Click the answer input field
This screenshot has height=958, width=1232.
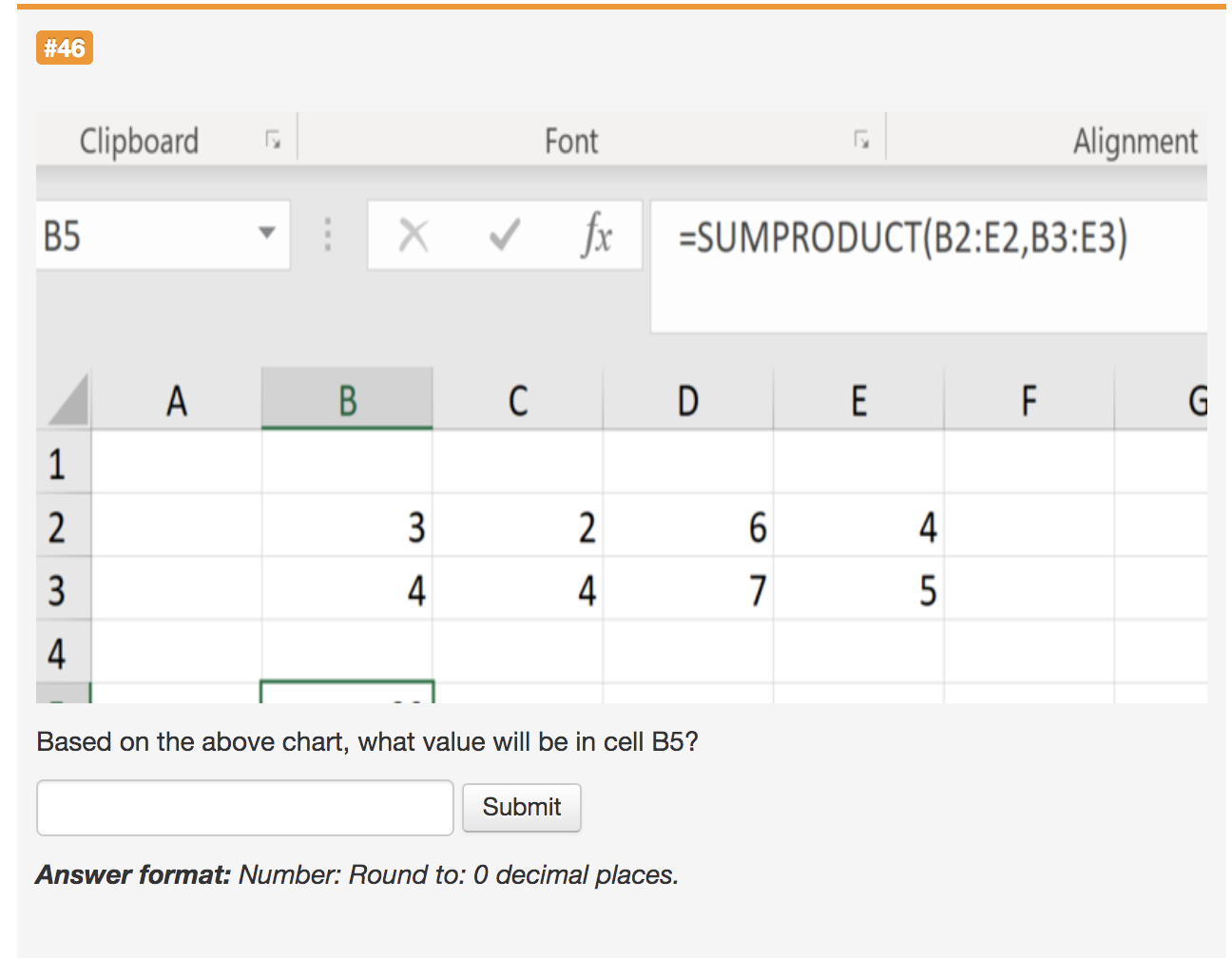[x=244, y=807]
